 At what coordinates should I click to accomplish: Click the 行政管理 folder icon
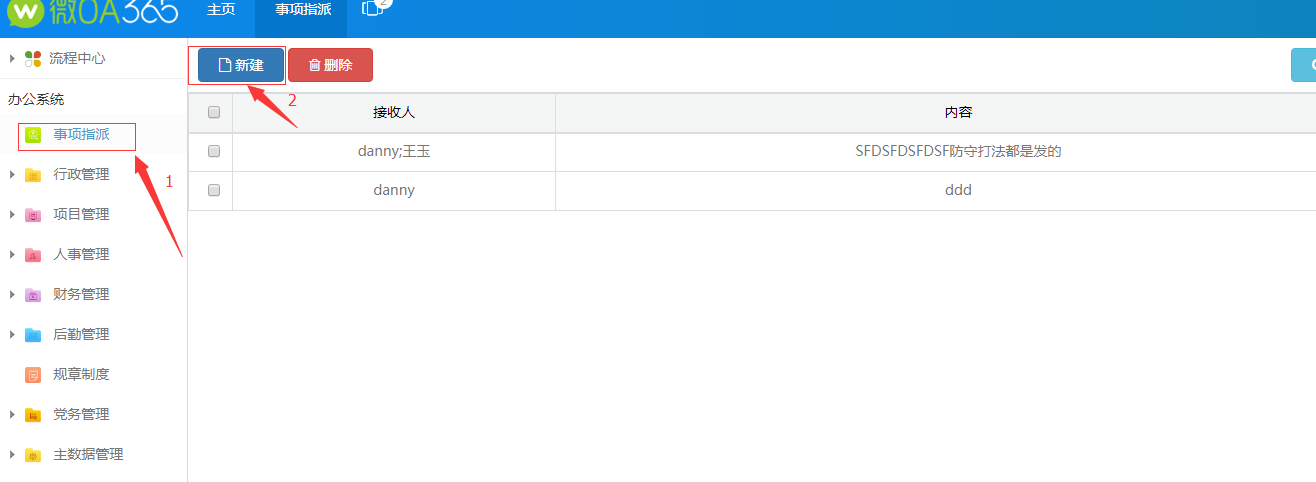click(x=33, y=175)
